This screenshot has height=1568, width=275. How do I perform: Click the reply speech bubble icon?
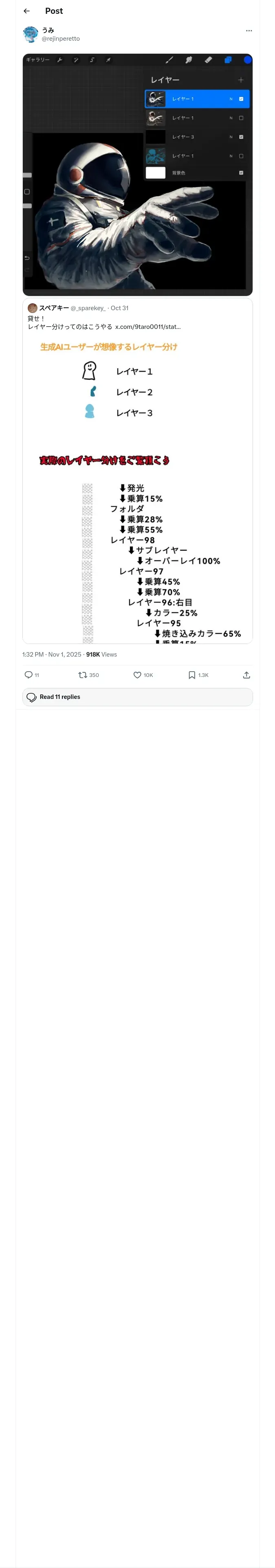(x=29, y=675)
